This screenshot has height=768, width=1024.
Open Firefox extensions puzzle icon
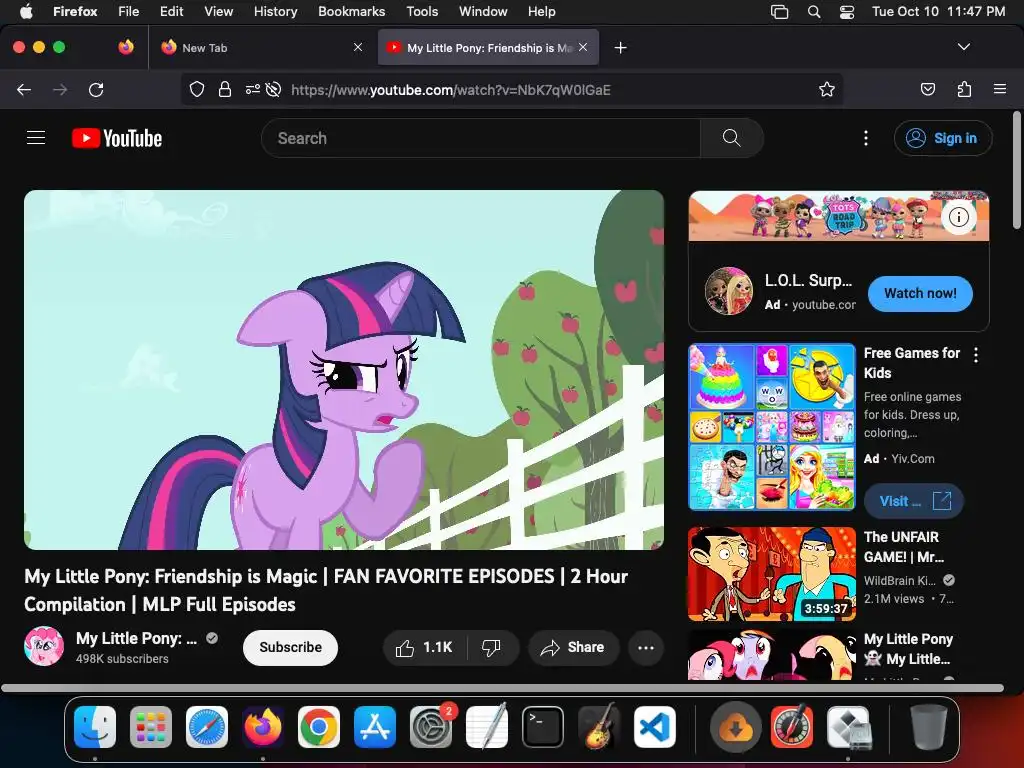(964, 89)
